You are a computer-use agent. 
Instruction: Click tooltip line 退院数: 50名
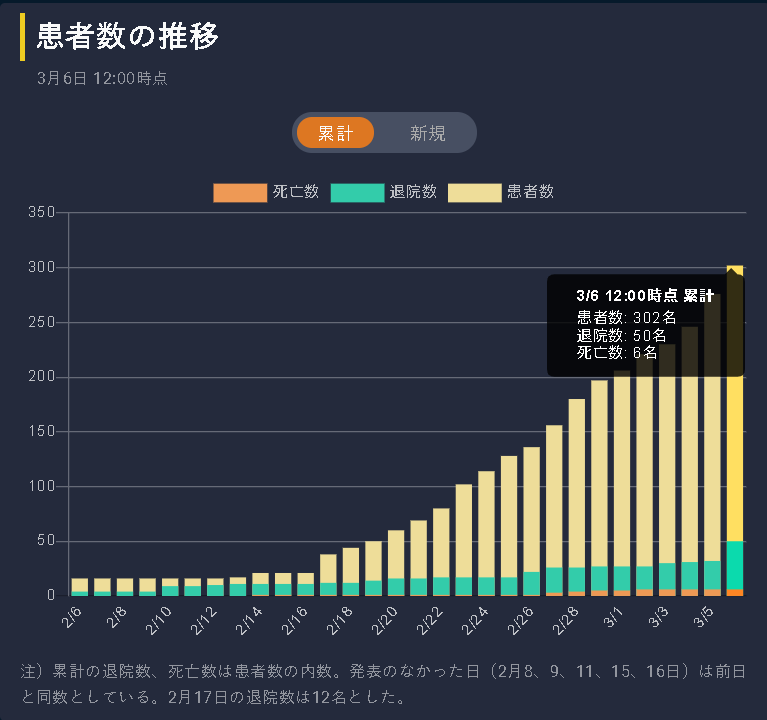pyautogui.click(x=621, y=335)
